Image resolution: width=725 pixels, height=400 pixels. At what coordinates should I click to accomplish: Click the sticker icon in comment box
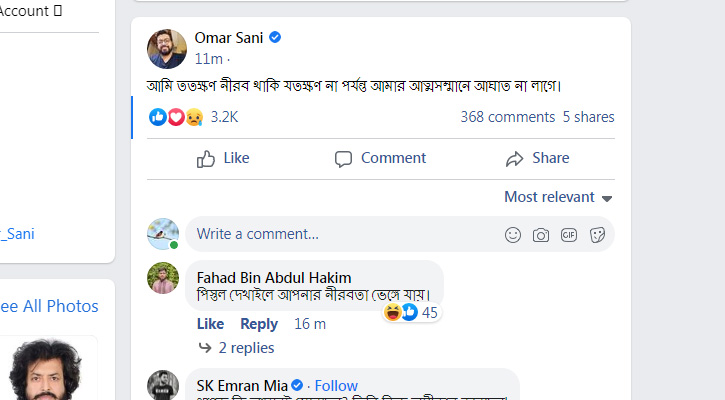pyautogui.click(x=597, y=235)
